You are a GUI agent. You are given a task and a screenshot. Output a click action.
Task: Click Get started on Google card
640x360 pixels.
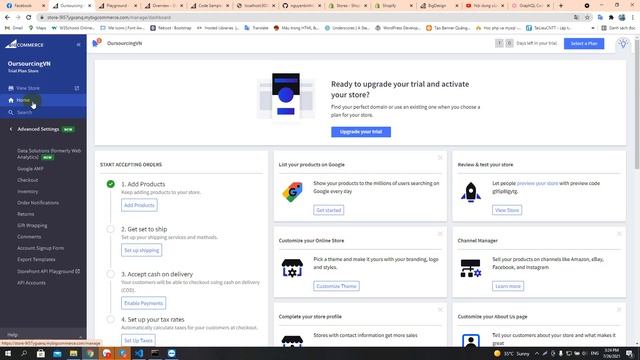(329, 210)
